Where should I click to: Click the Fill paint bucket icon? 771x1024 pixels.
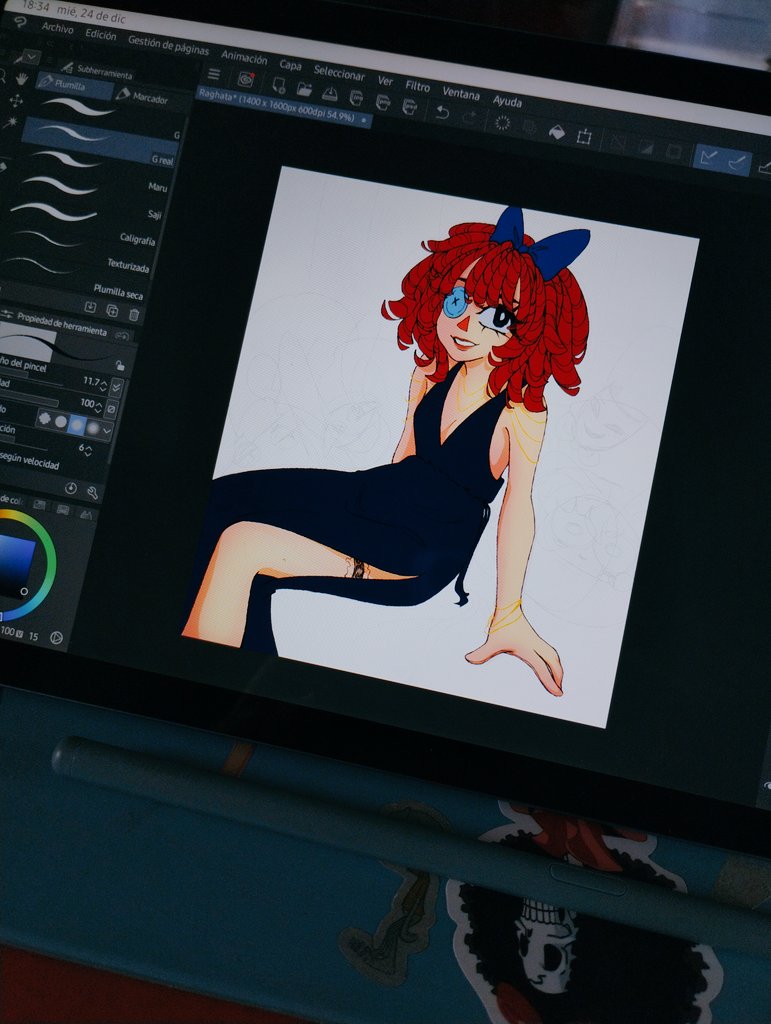pos(556,131)
